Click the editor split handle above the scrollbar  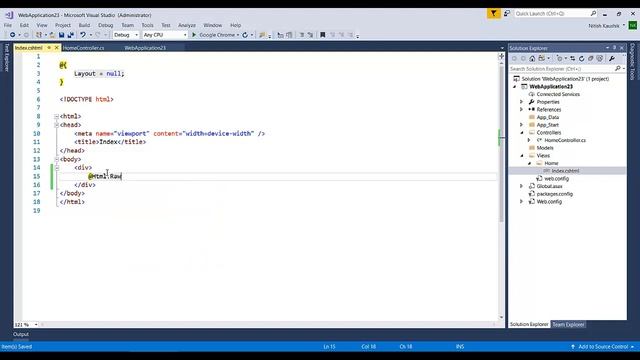click(501, 56)
